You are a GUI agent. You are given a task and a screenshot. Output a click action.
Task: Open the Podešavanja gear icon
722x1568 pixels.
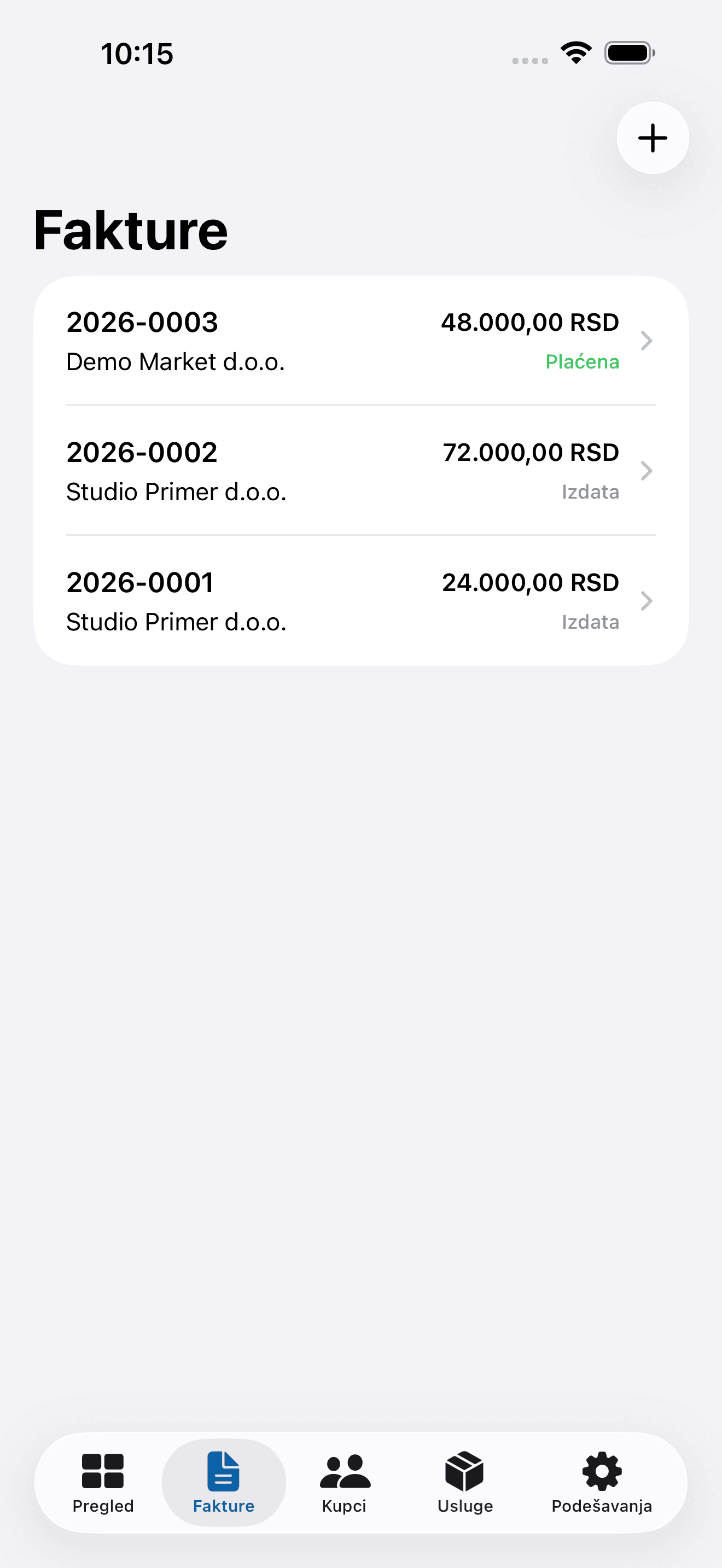coord(602,1471)
